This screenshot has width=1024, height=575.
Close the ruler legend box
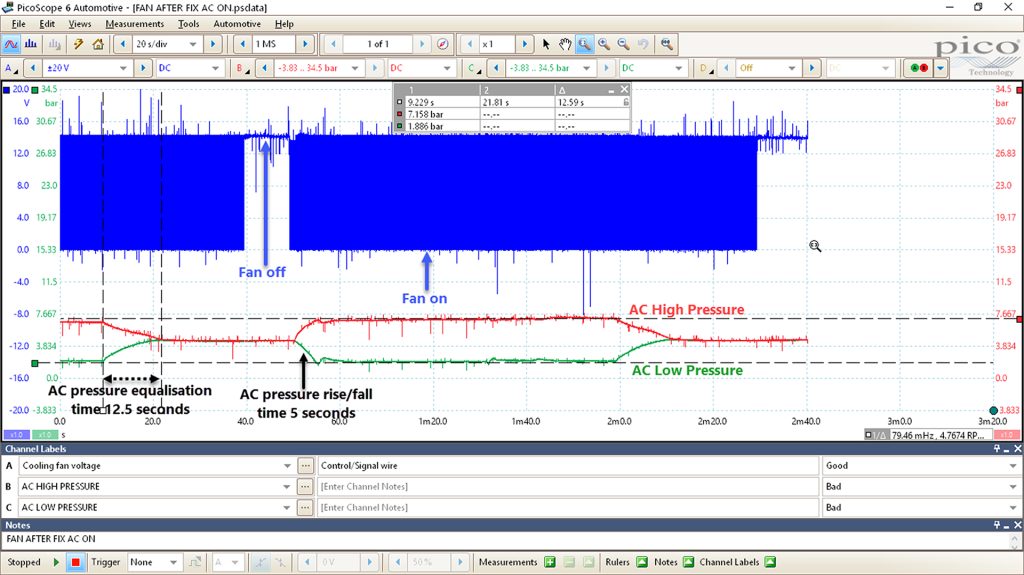click(624, 90)
